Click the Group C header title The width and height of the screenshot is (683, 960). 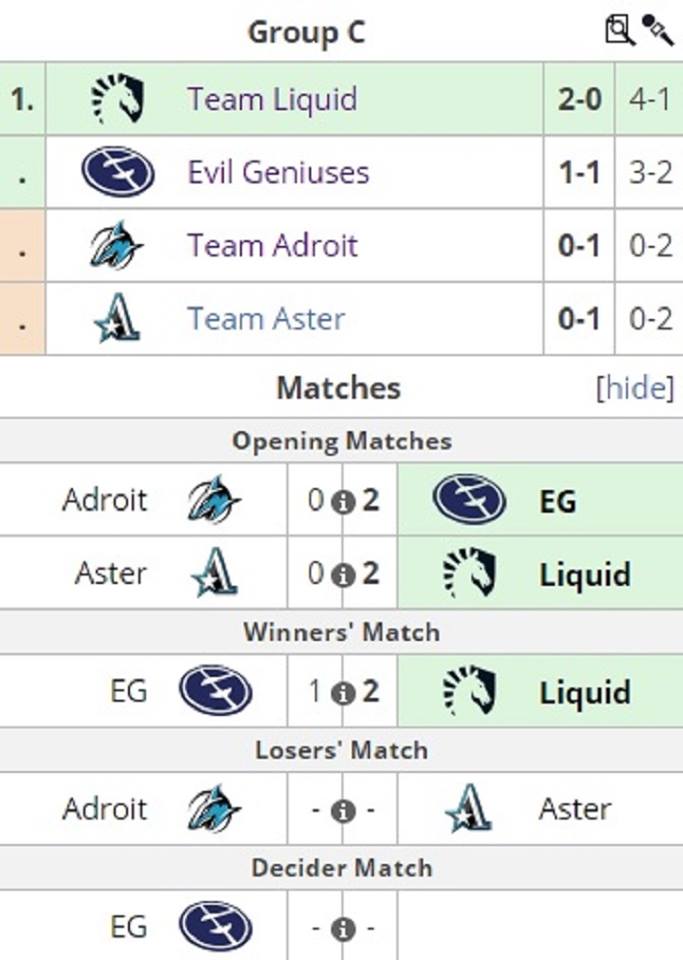pyautogui.click(x=306, y=32)
